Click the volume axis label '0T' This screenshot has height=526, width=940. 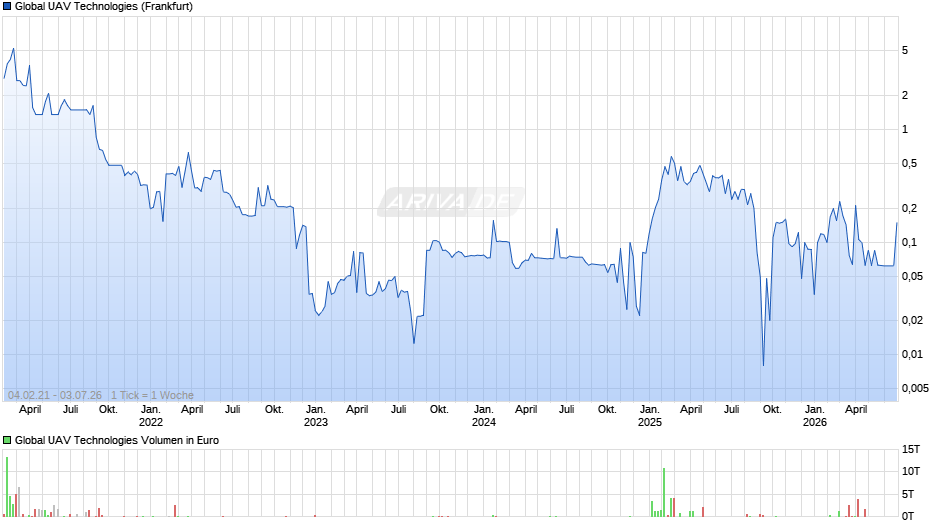(x=908, y=516)
